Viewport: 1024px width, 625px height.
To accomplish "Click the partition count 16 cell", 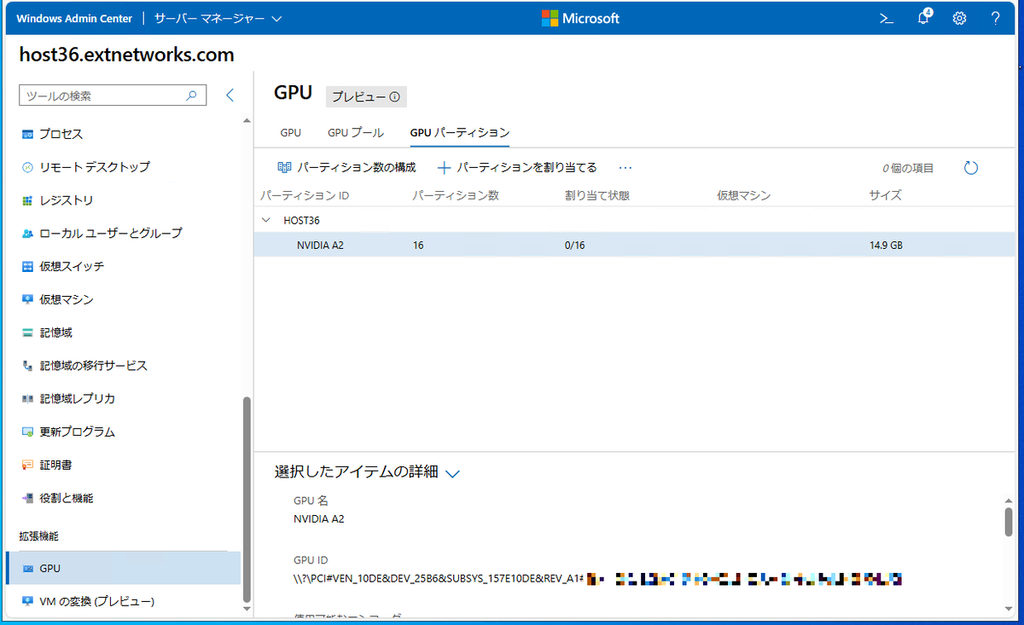I will click(x=418, y=246).
